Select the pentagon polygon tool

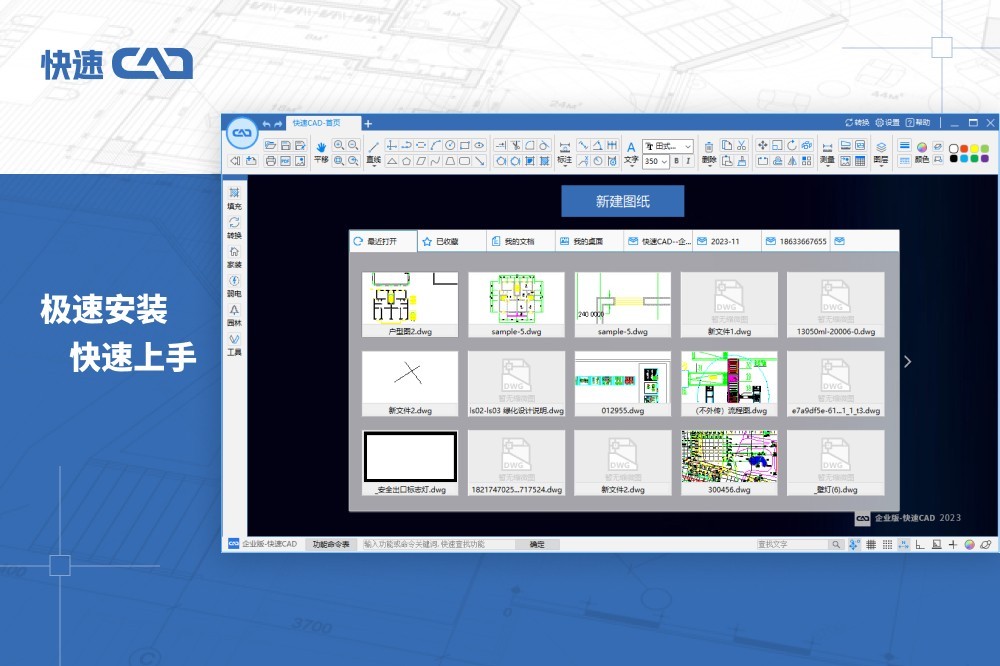coord(406,161)
